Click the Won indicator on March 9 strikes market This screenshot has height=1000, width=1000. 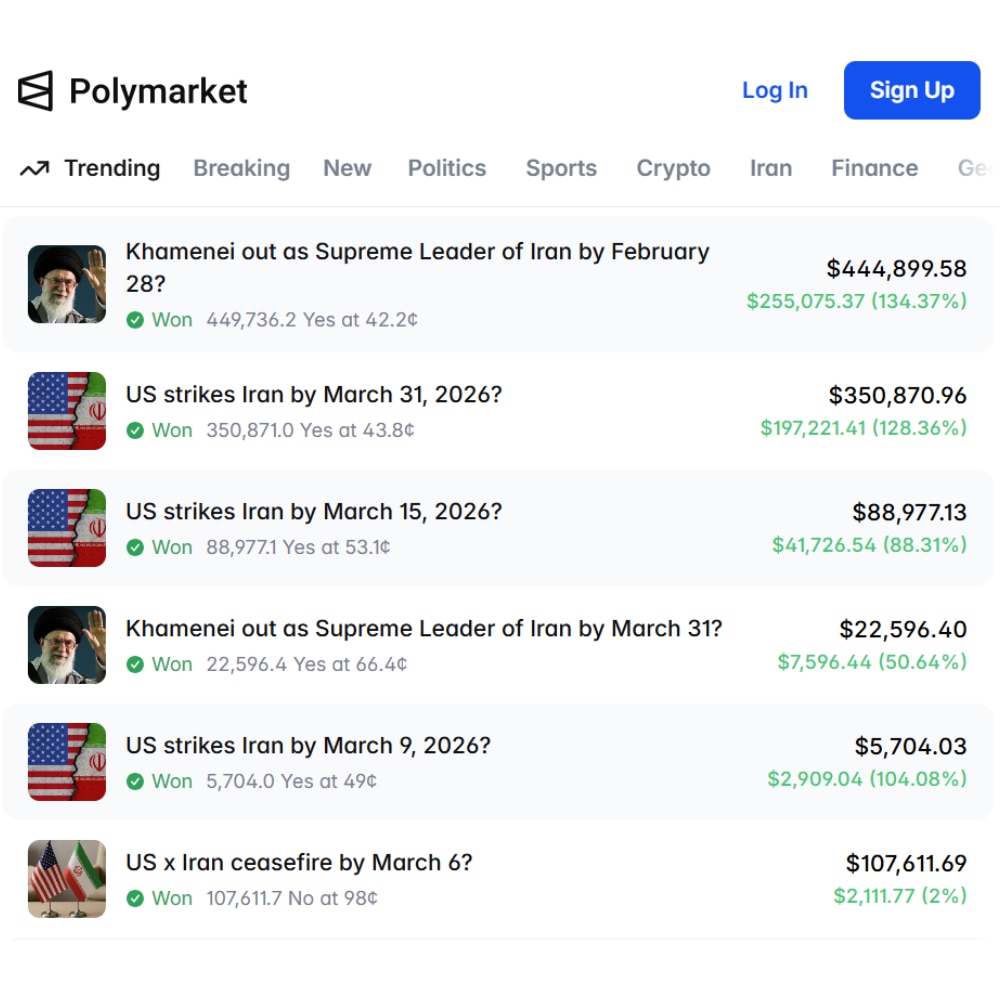(x=135, y=781)
